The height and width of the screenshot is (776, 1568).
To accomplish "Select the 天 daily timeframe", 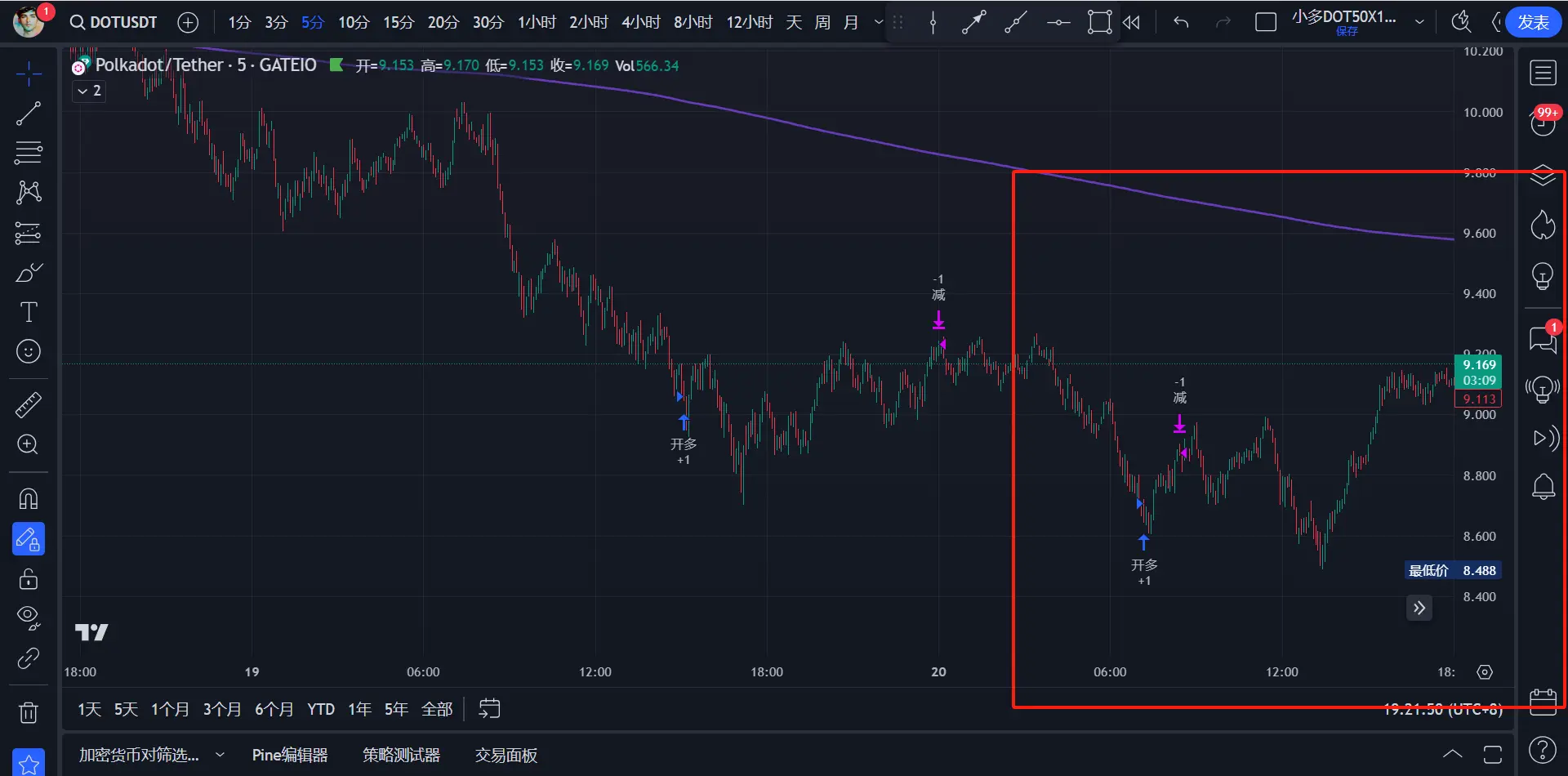I will pos(794,22).
